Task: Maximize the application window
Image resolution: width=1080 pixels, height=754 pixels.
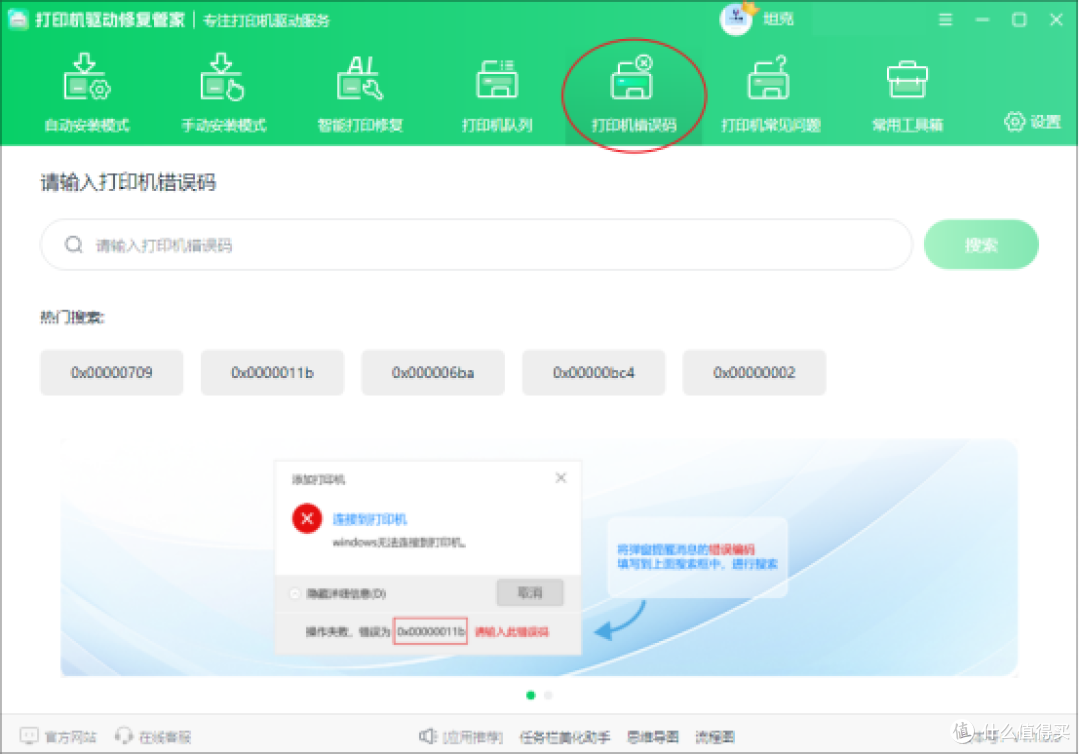Action: 1019,19
